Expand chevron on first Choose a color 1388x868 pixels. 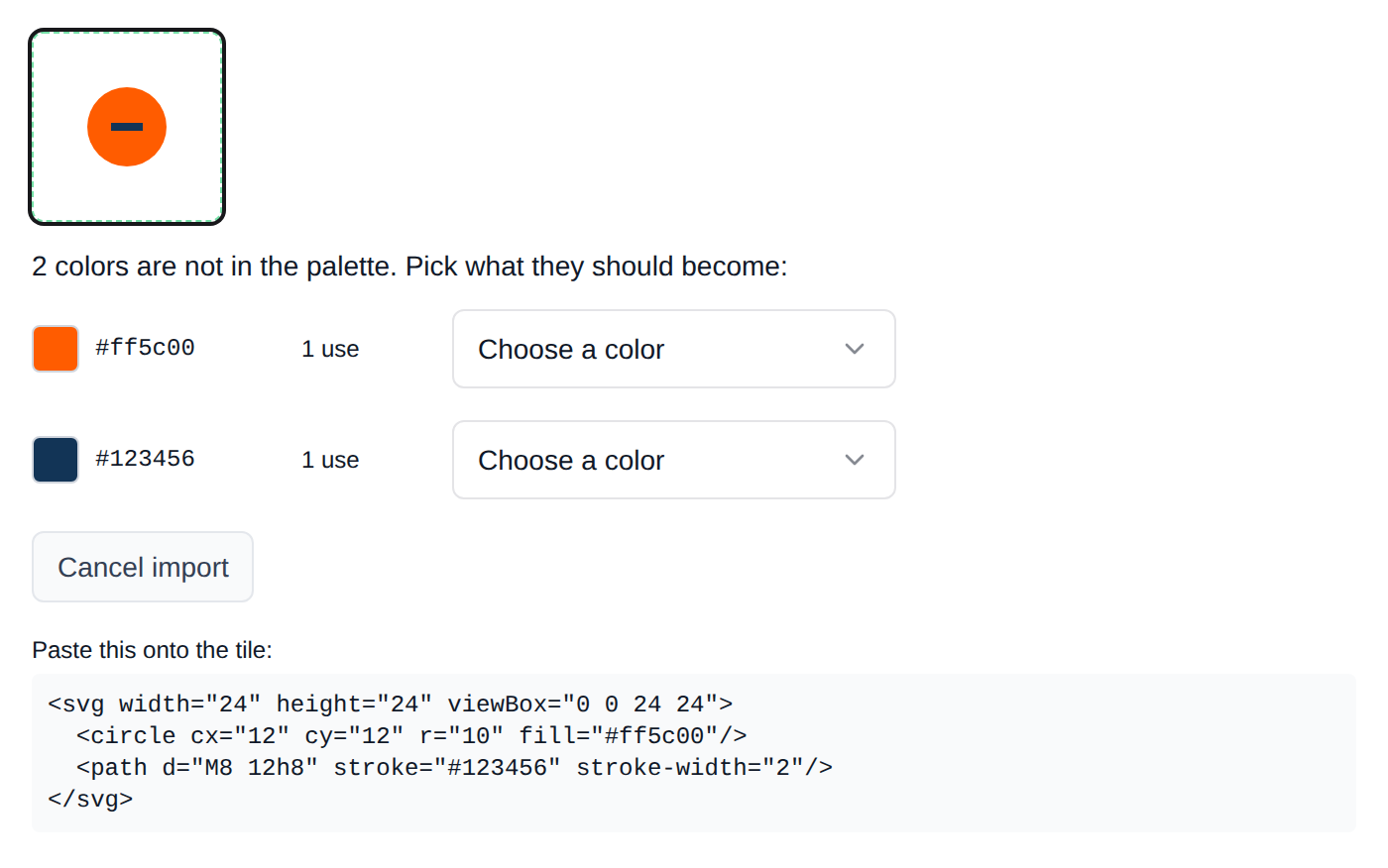(x=855, y=349)
